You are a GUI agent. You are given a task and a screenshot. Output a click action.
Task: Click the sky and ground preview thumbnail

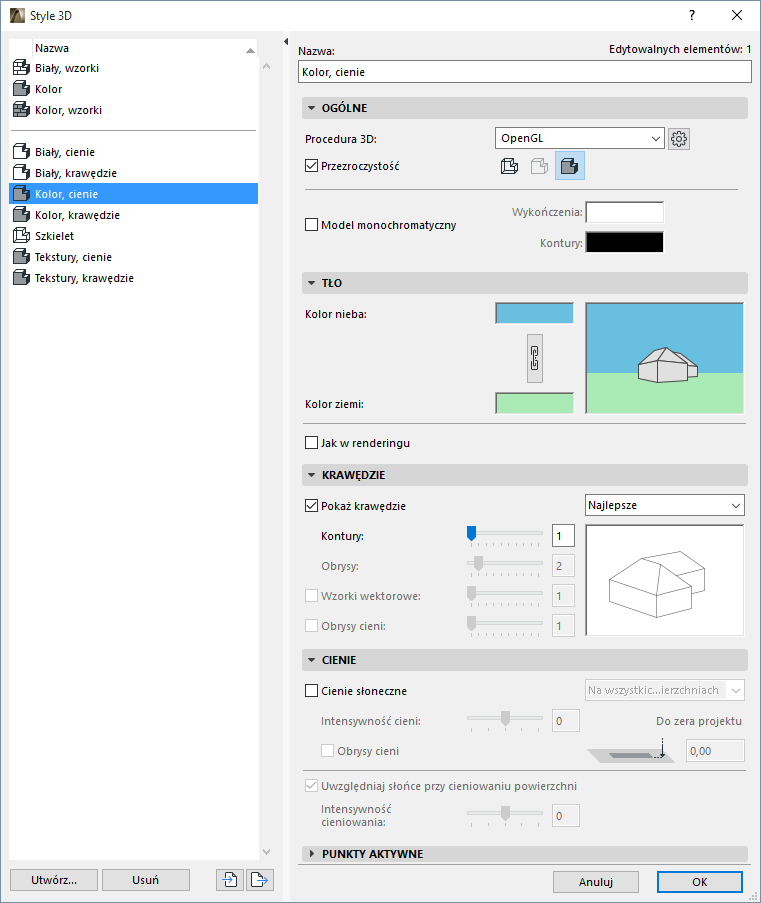[x=665, y=358]
